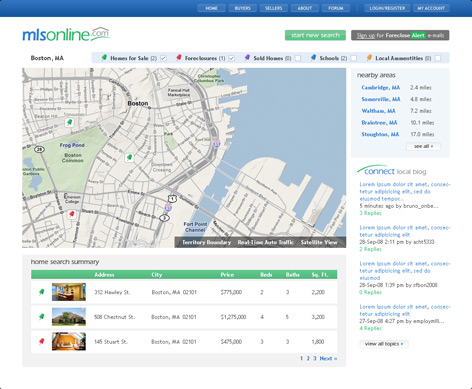Enable the Schools checkbox
472x389 pixels.
click(x=354, y=58)
